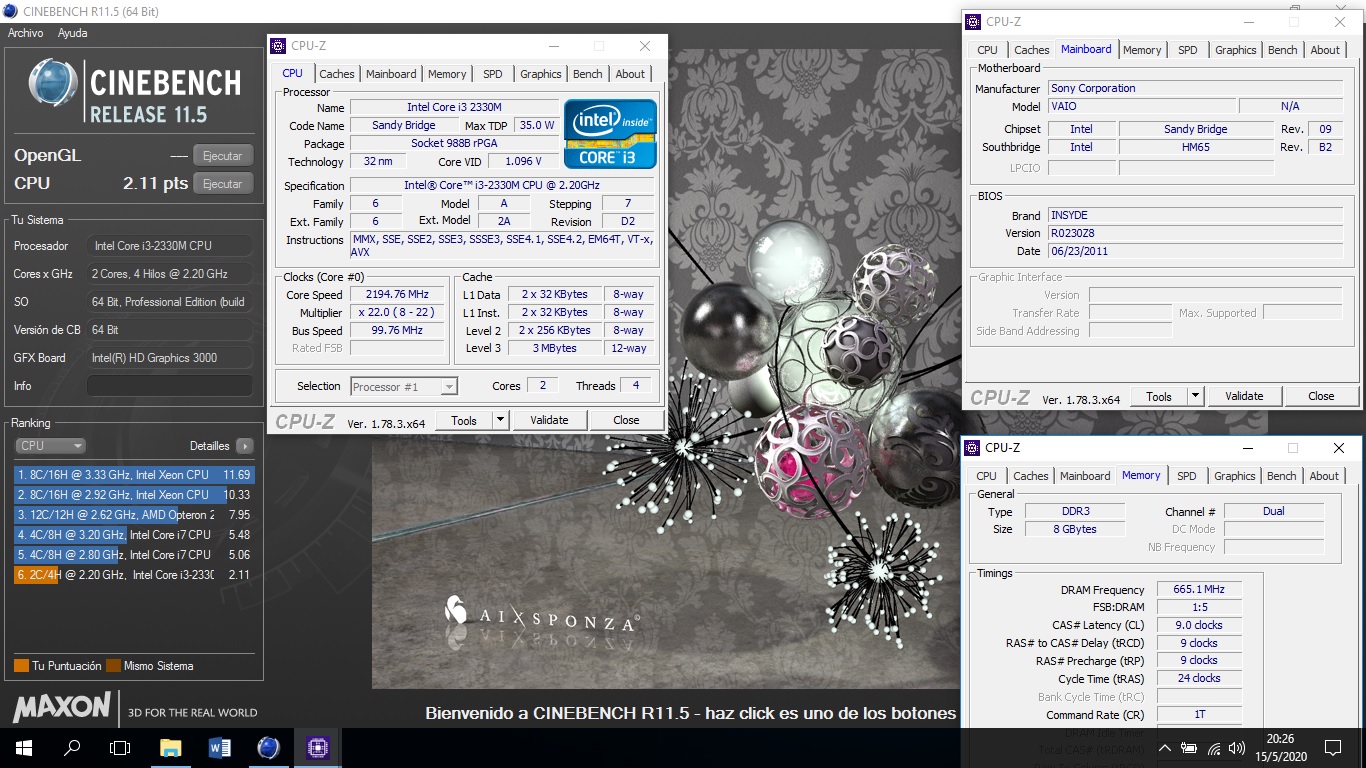This screenshot has height=768, width=1366.
Task: Click Manufacturer Sony Corporation field
Action: click(1195, 89)
